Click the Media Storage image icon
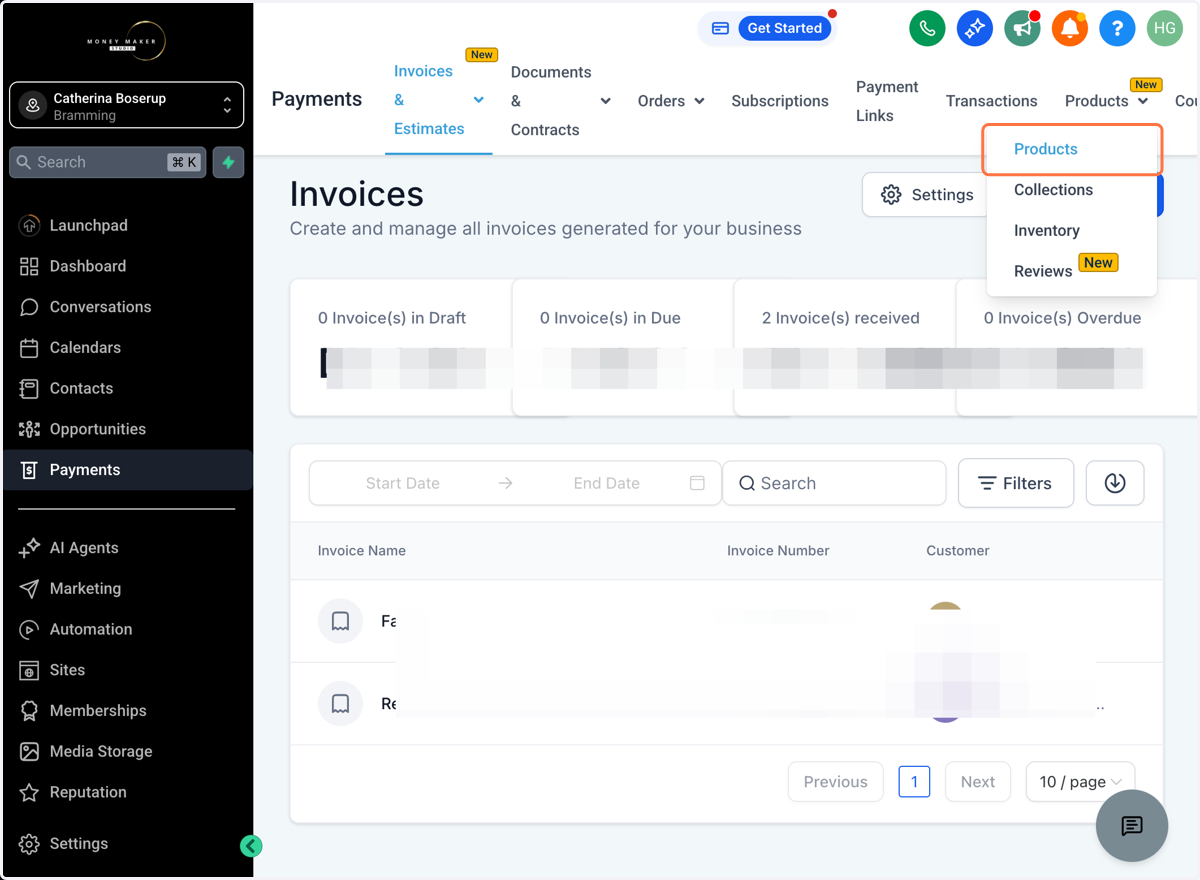This screenshot has height=880, width=1200. click(29, 751)
